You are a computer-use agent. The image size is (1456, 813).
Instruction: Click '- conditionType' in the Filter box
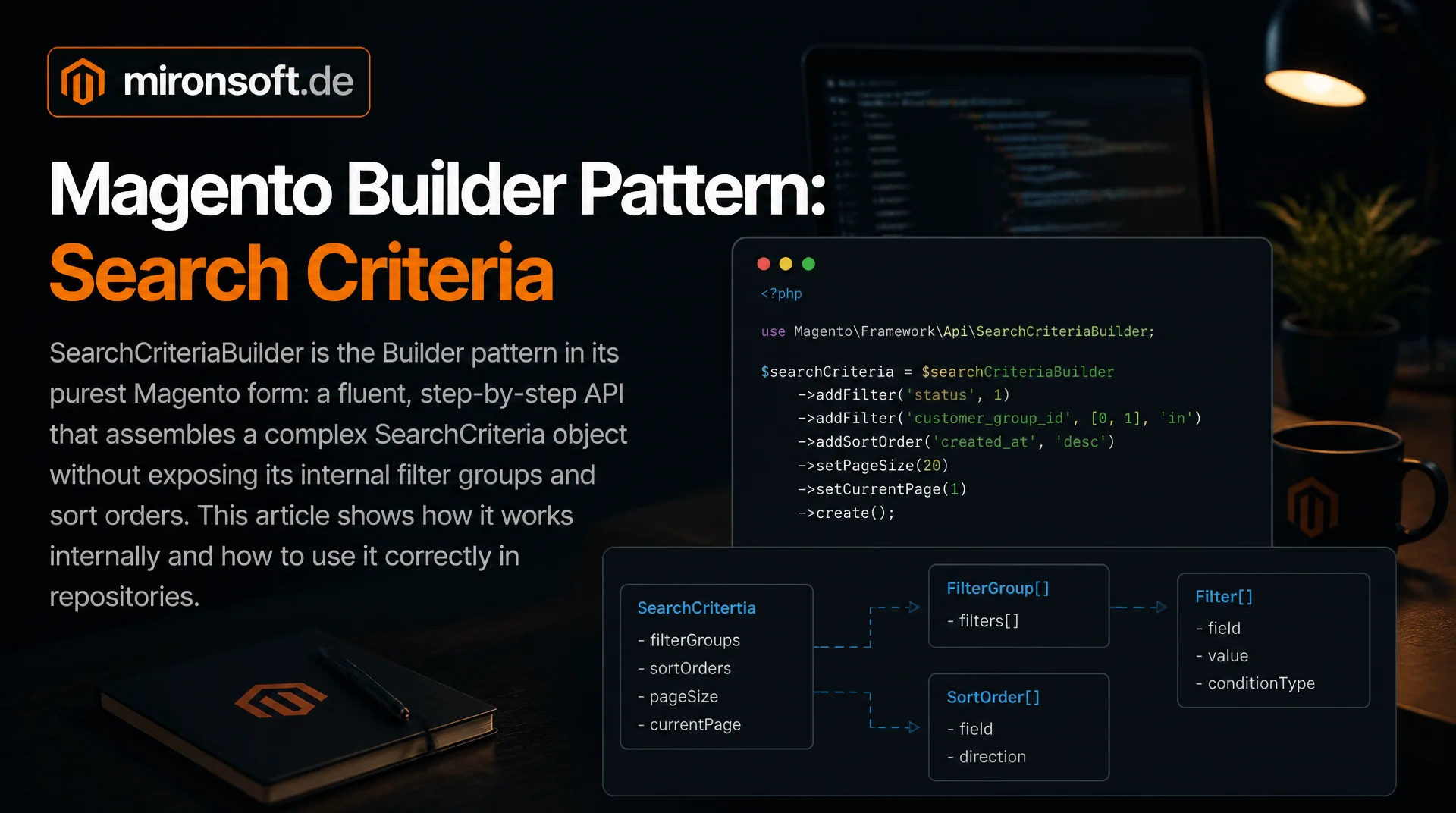click(x=1255, y=683)
